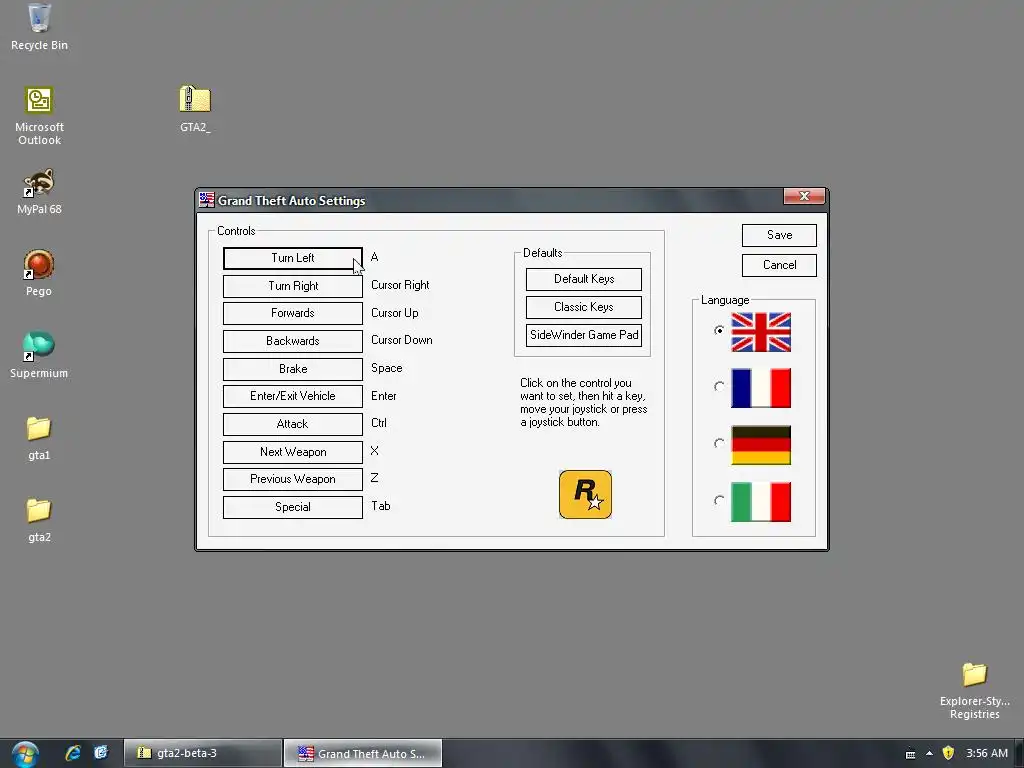Cancel the settings dialog
Viewport: 1024px width, 768px height.
pyautogui.click(x=779, y=265)
